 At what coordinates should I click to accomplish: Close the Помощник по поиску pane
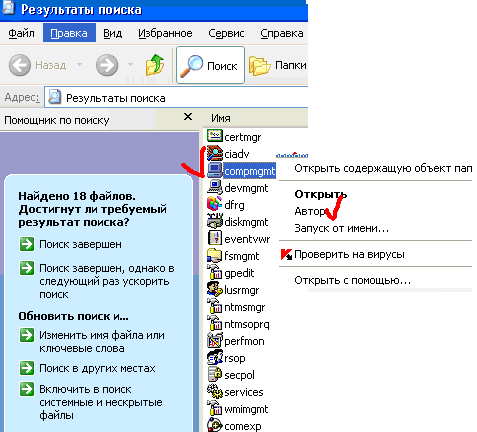pos(188,117)
